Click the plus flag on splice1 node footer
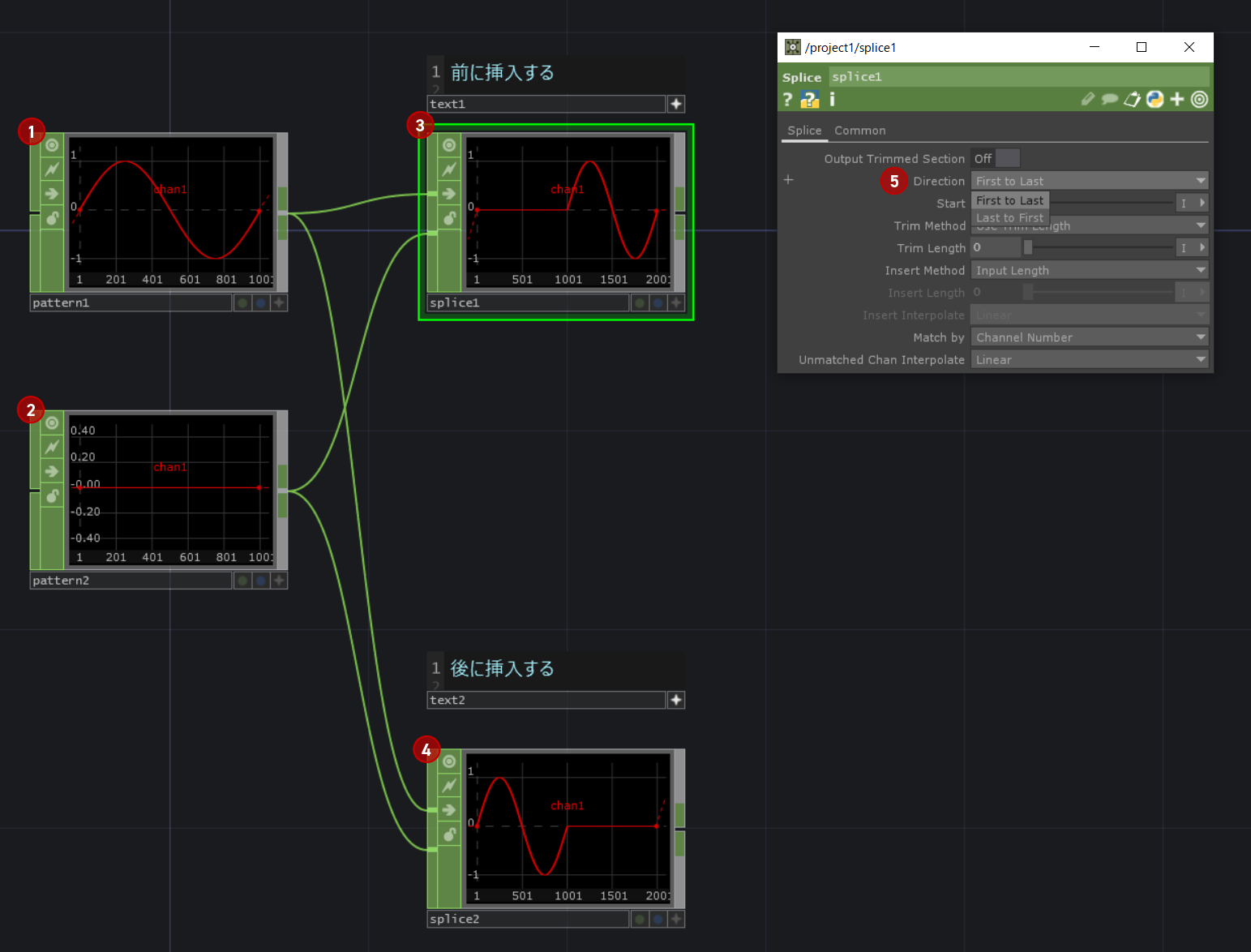Image resolution: width=1251 pixels, height=952 pixels. click(x=676, y=302)
